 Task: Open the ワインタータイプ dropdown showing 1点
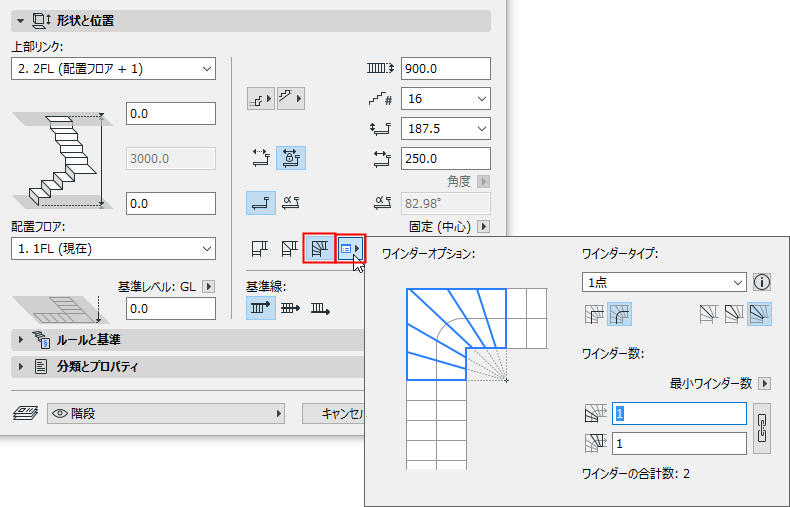664,282
